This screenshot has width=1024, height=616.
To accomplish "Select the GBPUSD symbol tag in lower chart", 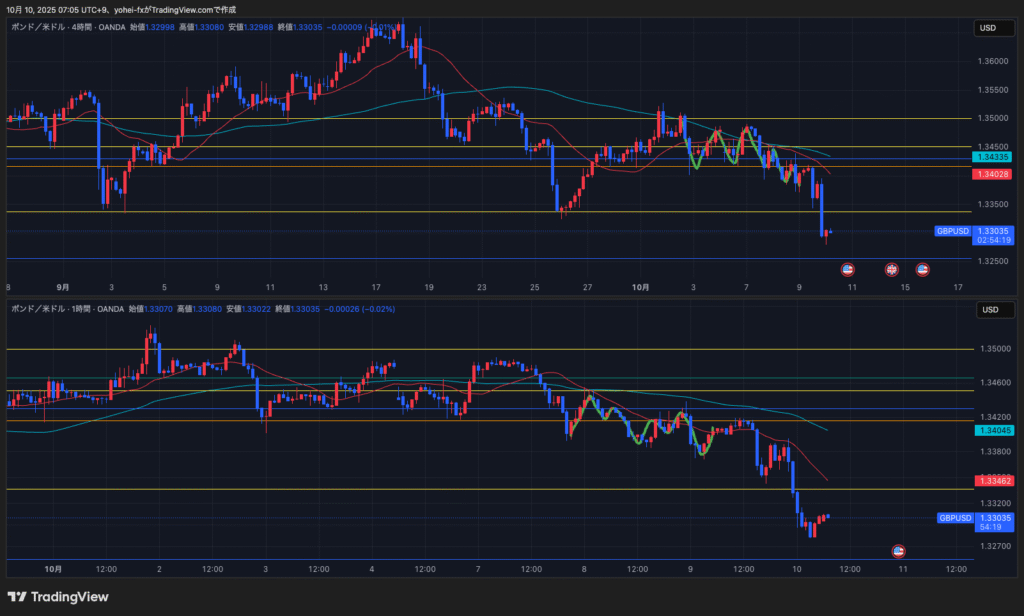I will [955, 518].
